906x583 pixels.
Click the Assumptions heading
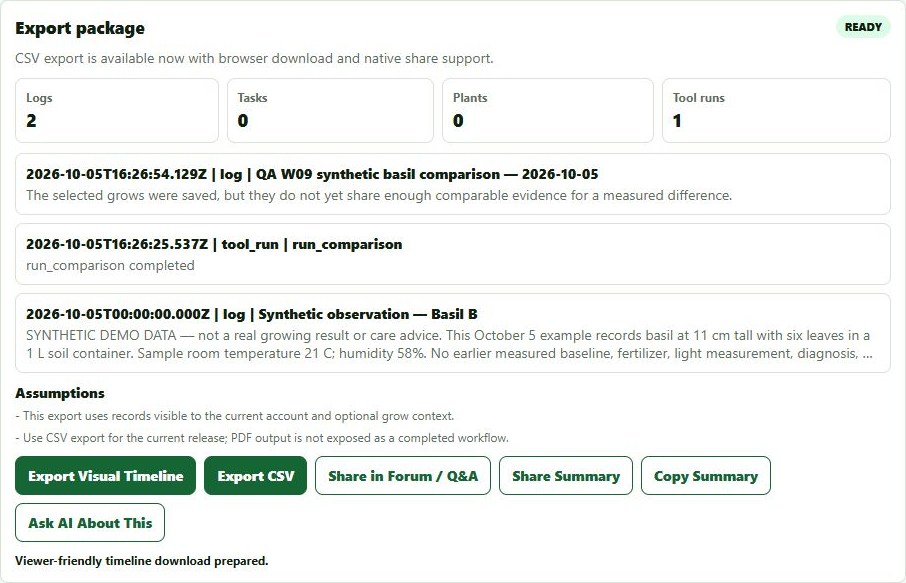click(60, 393)
